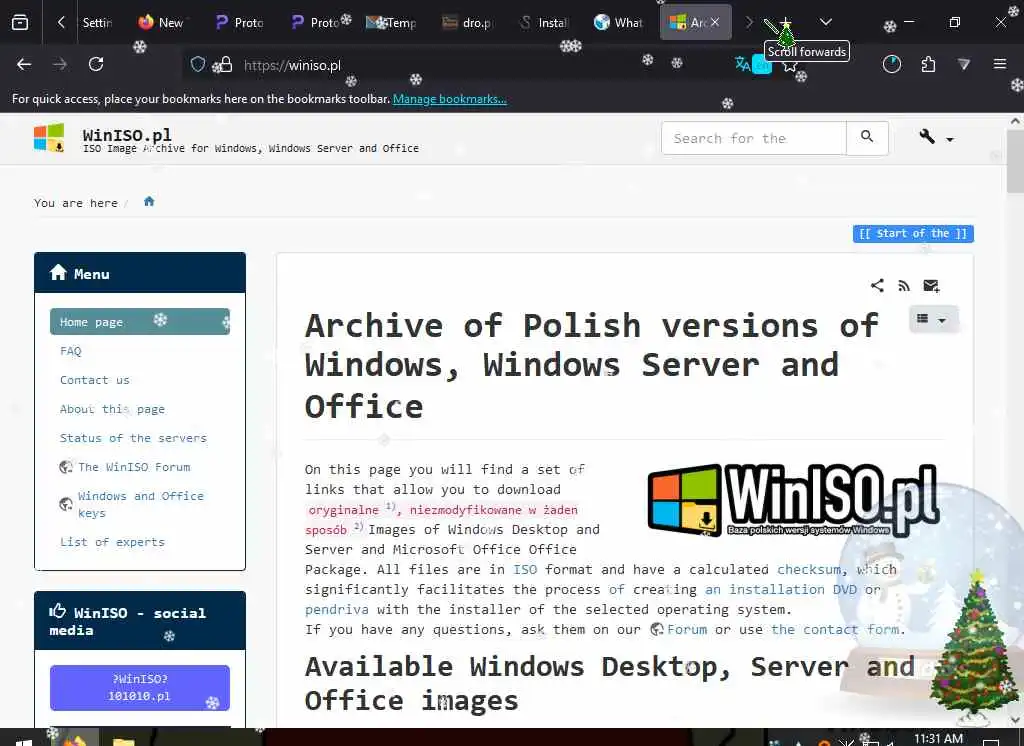Click the Menu panel header
This screenshot has height=746, width=1024.
coord(140,273)
